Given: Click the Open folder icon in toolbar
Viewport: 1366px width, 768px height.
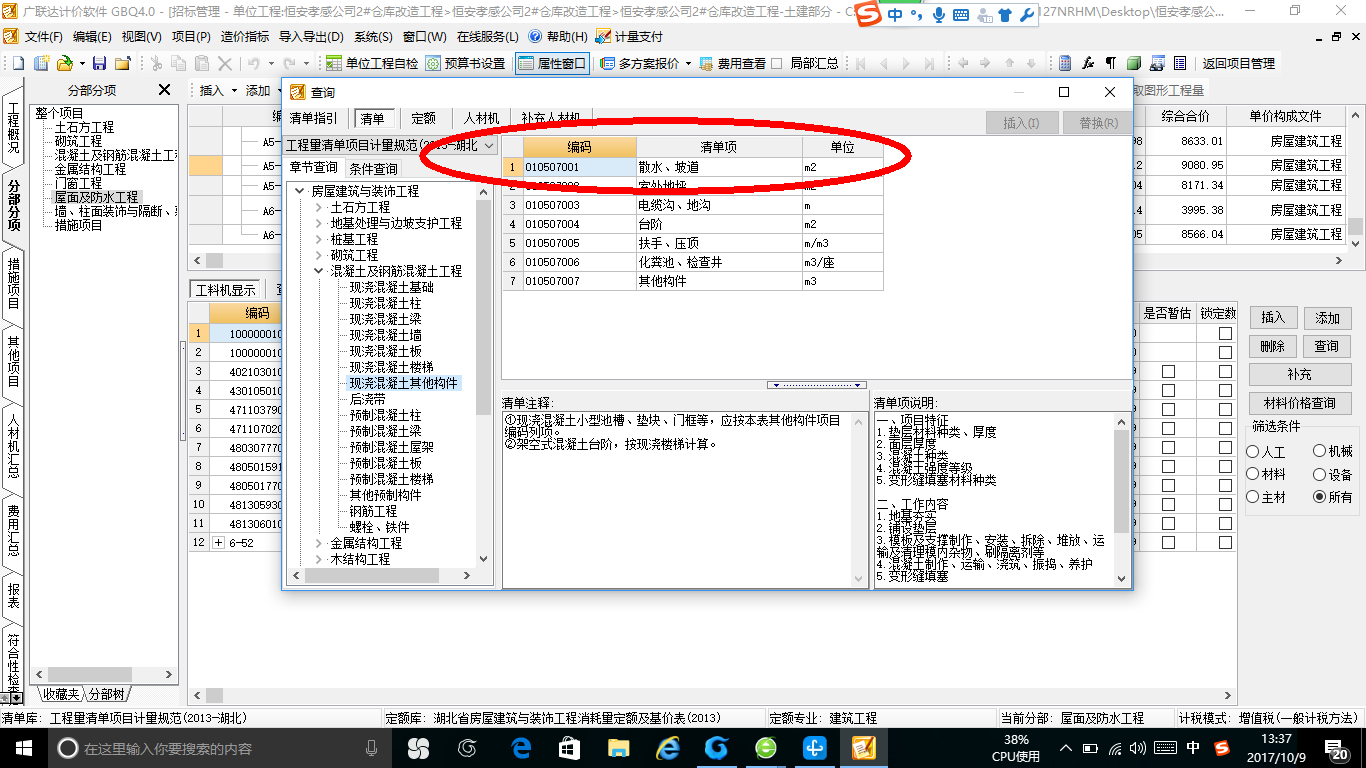Looking at the screenshot, I should pos(64,63).
